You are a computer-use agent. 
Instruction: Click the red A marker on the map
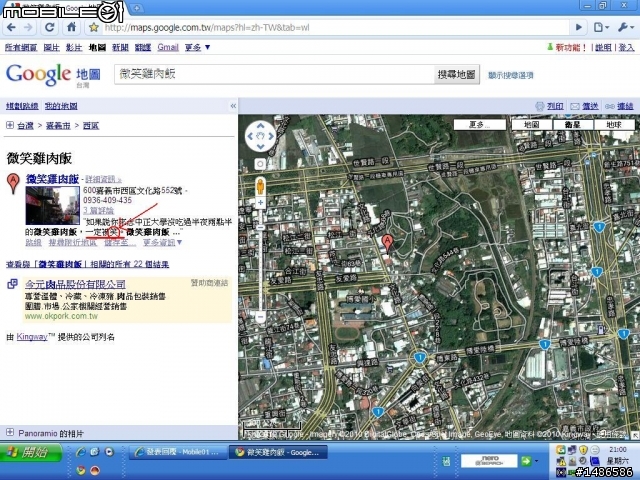[x=387, y=243]
